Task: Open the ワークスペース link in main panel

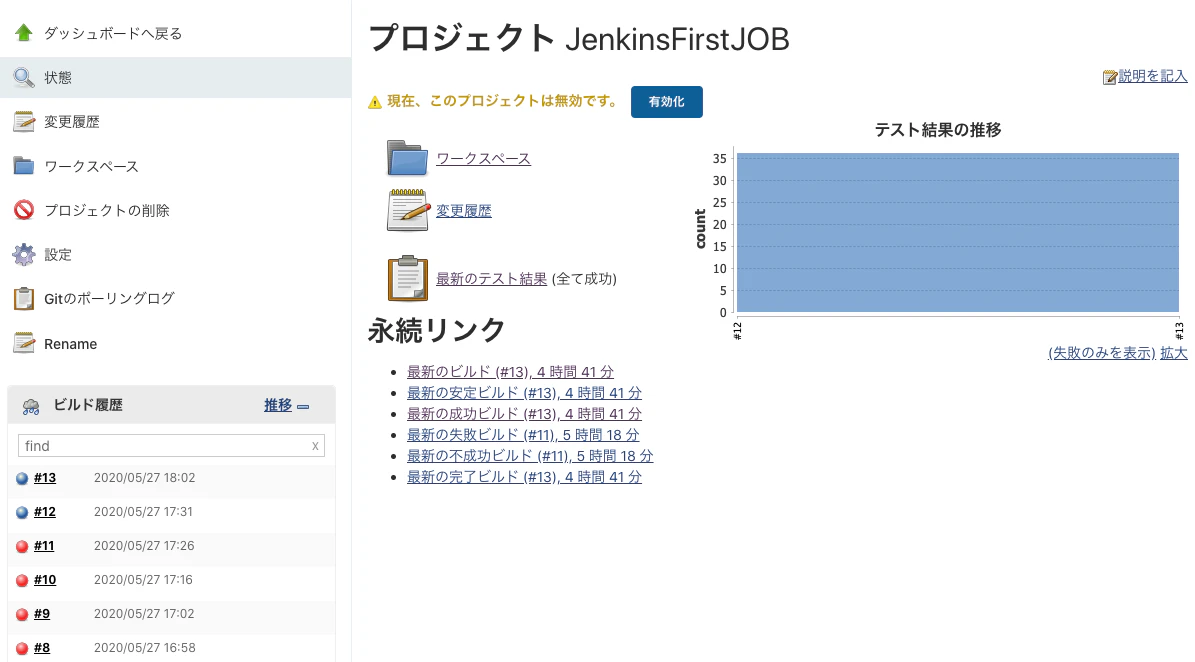Action: click(x=483, y=158)
